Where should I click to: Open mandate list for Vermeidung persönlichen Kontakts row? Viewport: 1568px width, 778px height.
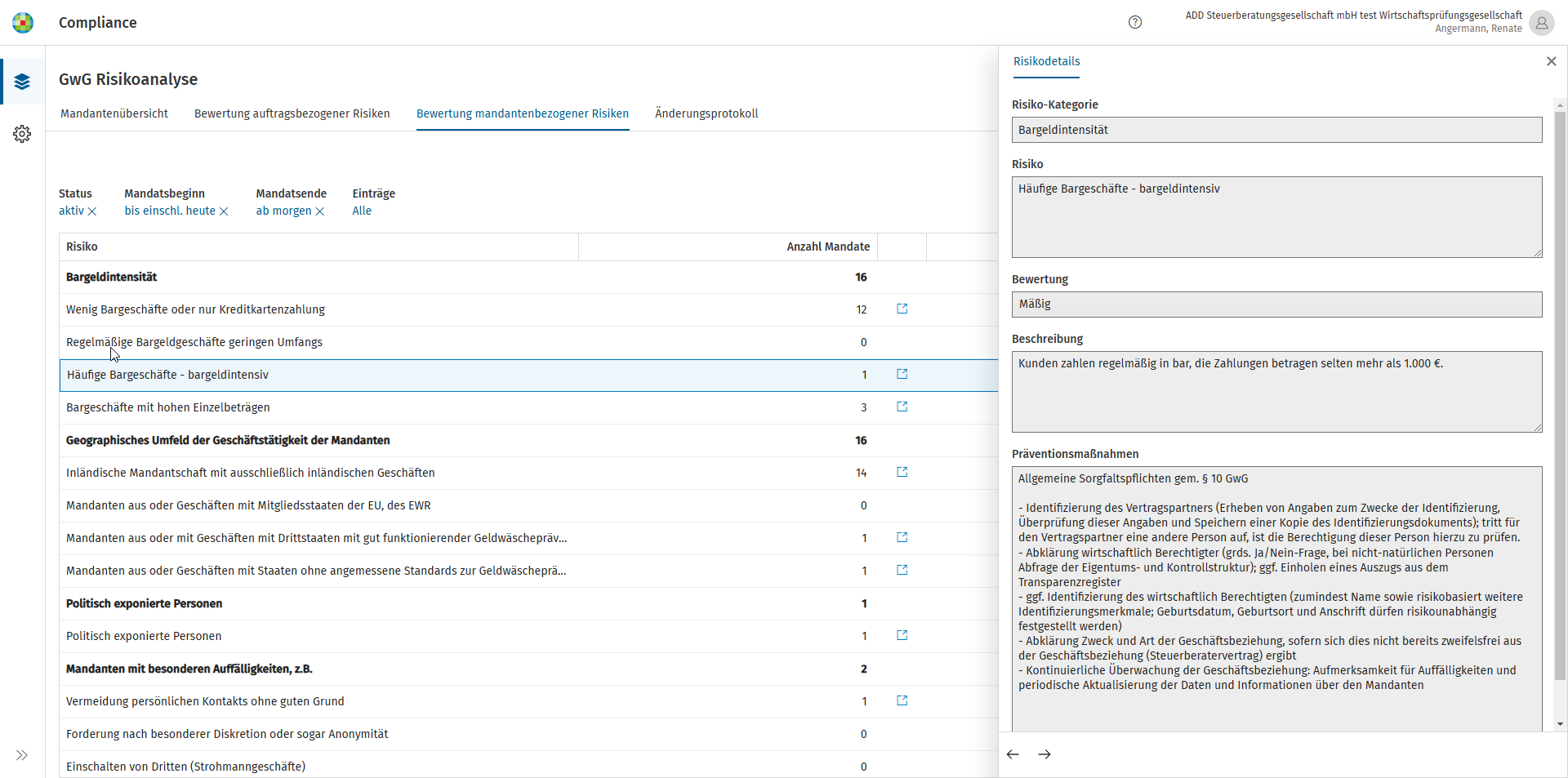902,700
